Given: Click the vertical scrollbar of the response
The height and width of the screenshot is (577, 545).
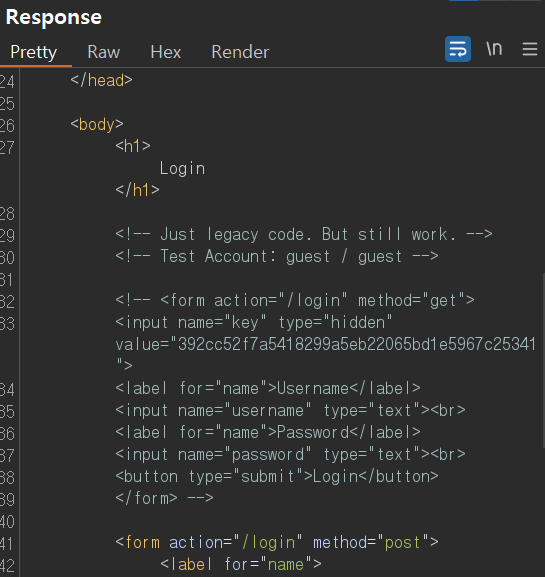Looking at the screenshot, I should pyautogui.click(x=544, y=361).
